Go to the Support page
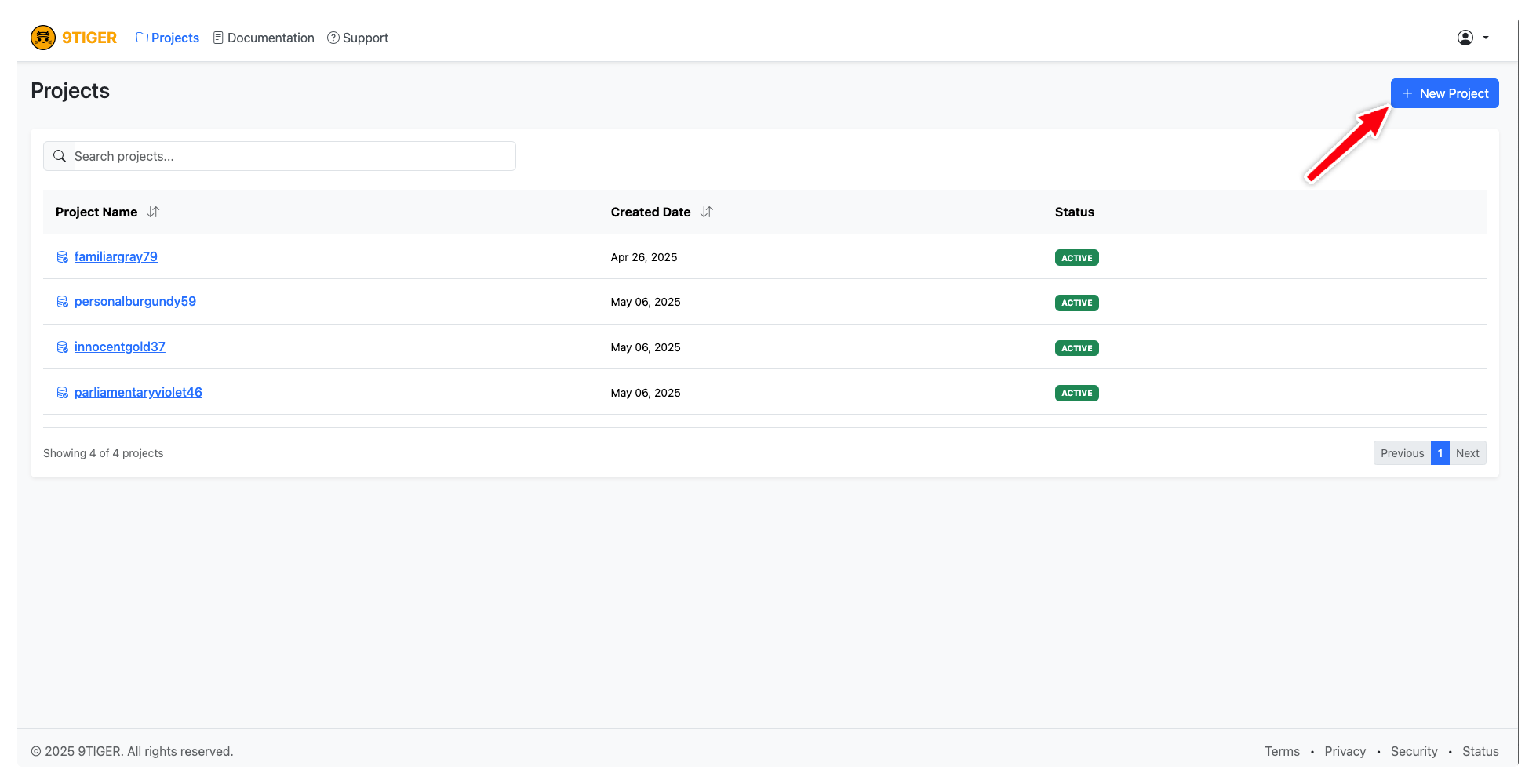 358,38
